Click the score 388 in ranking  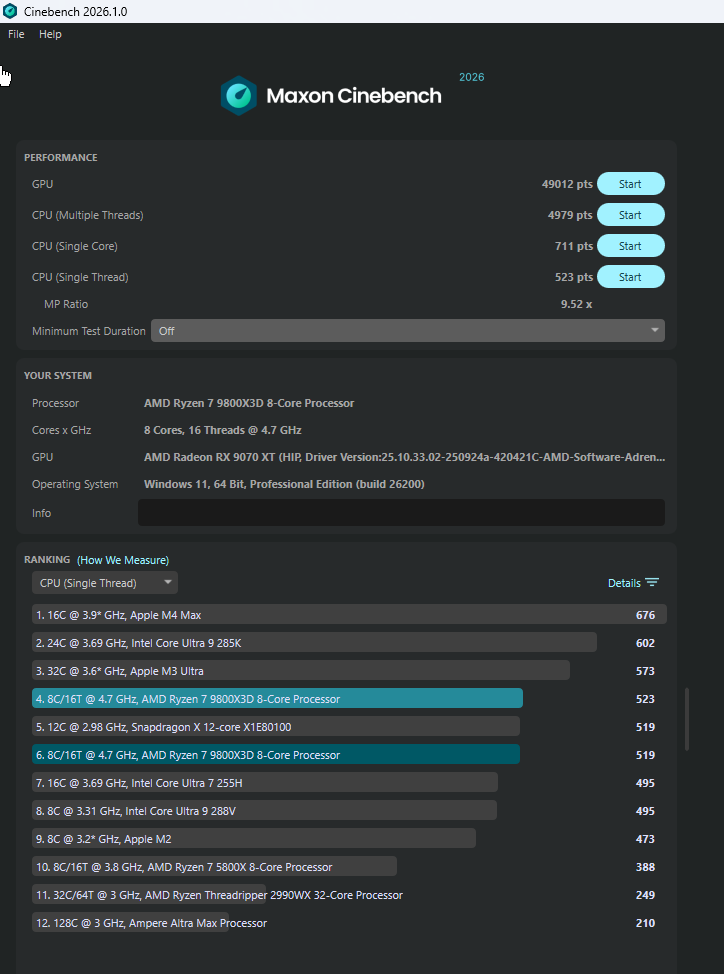pyautogui.click(x=645, y=866)
